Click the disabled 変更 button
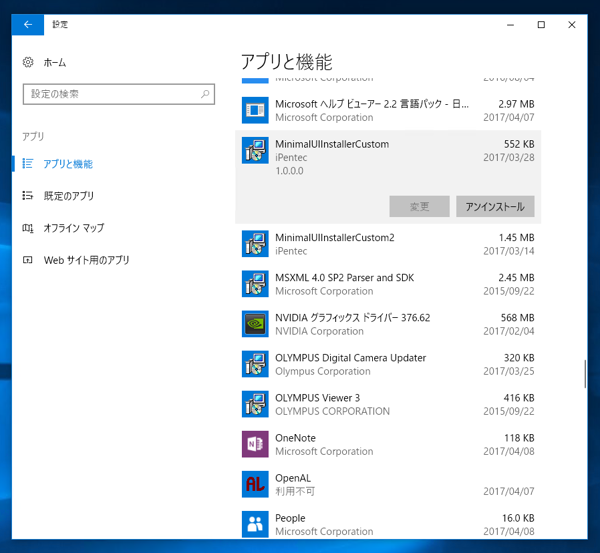The image size is (600, 553). [x=419, y=207]
